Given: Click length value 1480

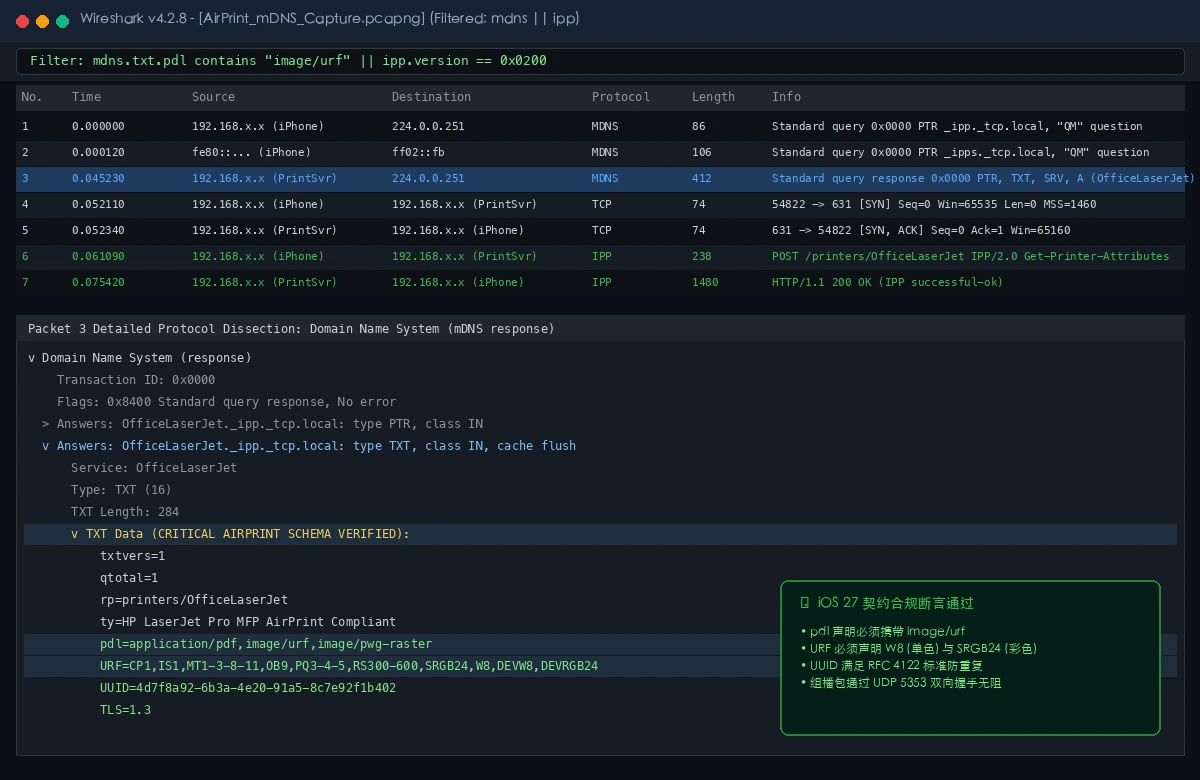Looking at the screenshot, I should (x=705, y=283).
